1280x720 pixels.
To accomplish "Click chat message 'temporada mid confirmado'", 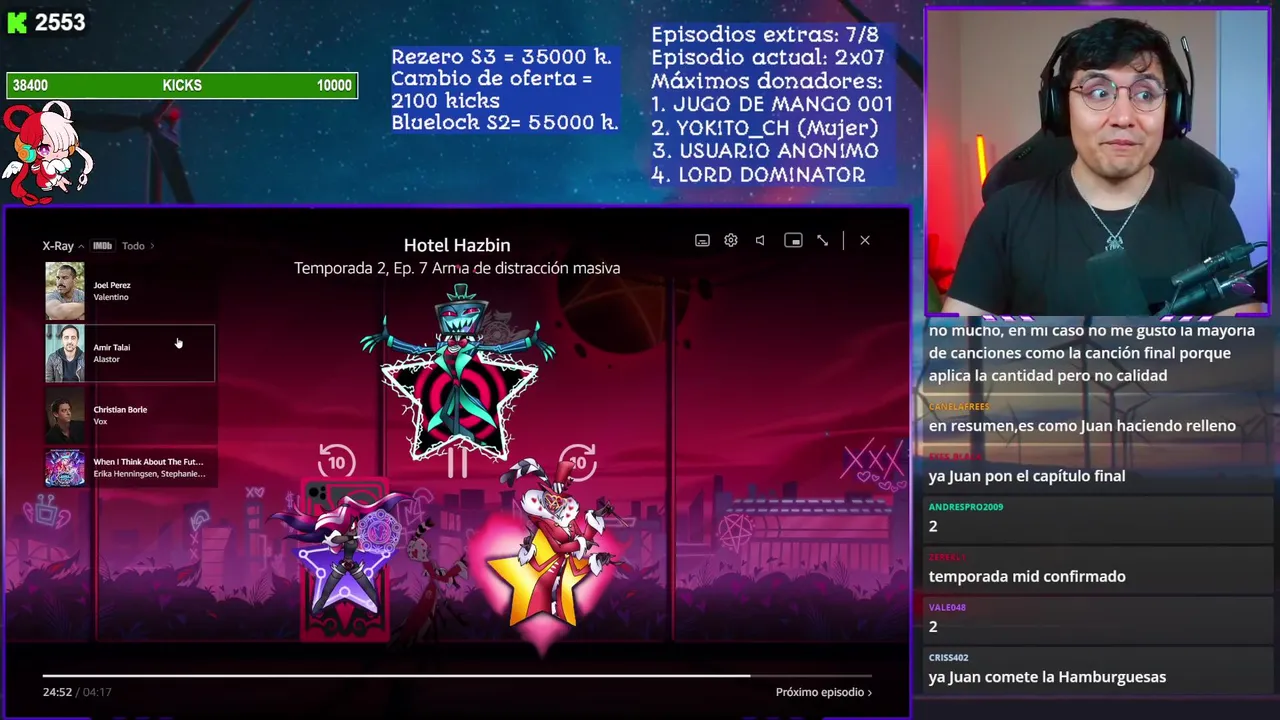I will 1027,576.
